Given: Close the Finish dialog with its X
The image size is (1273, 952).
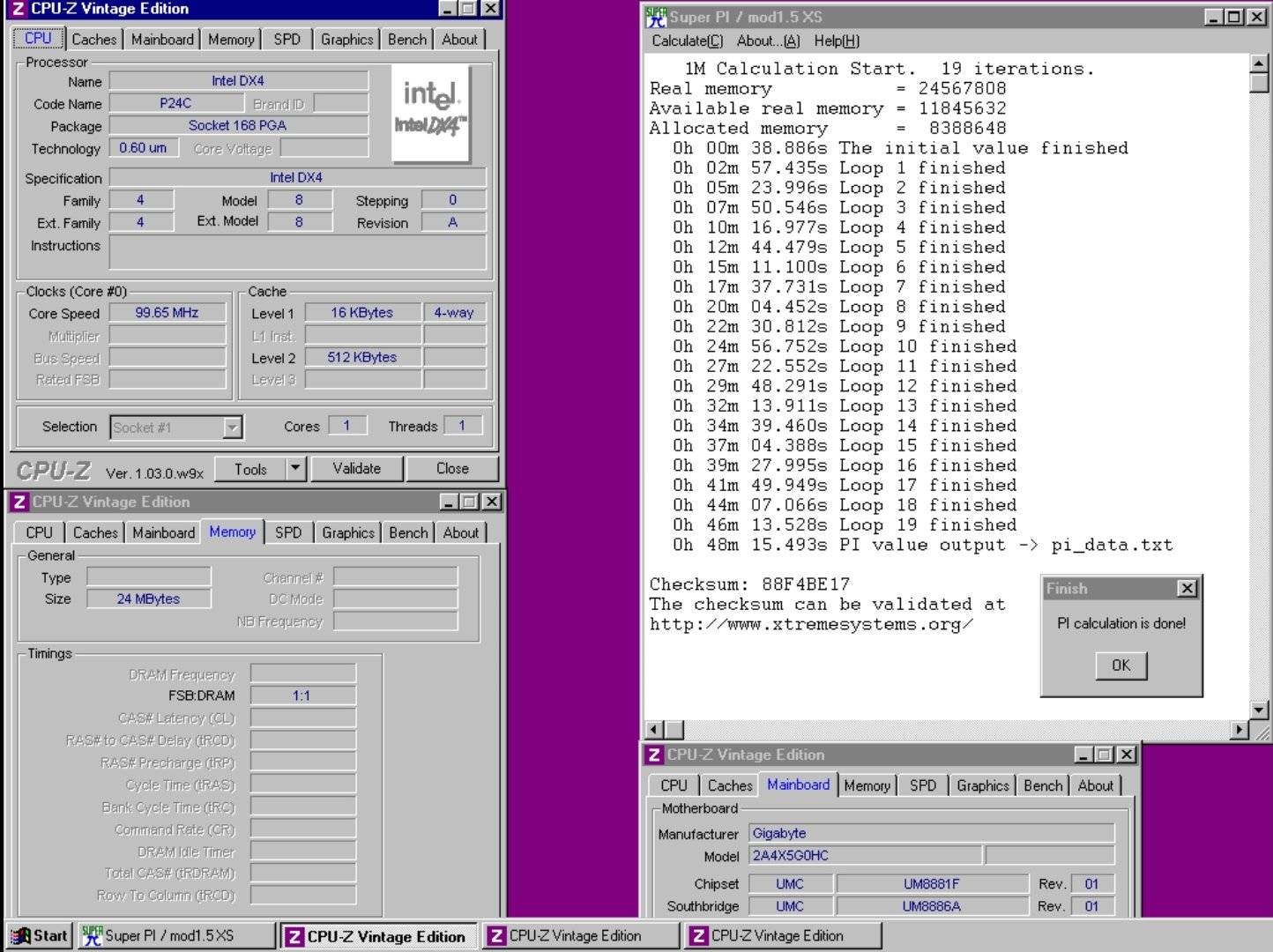Looking at the screenshot, I should coord(1187,588).
